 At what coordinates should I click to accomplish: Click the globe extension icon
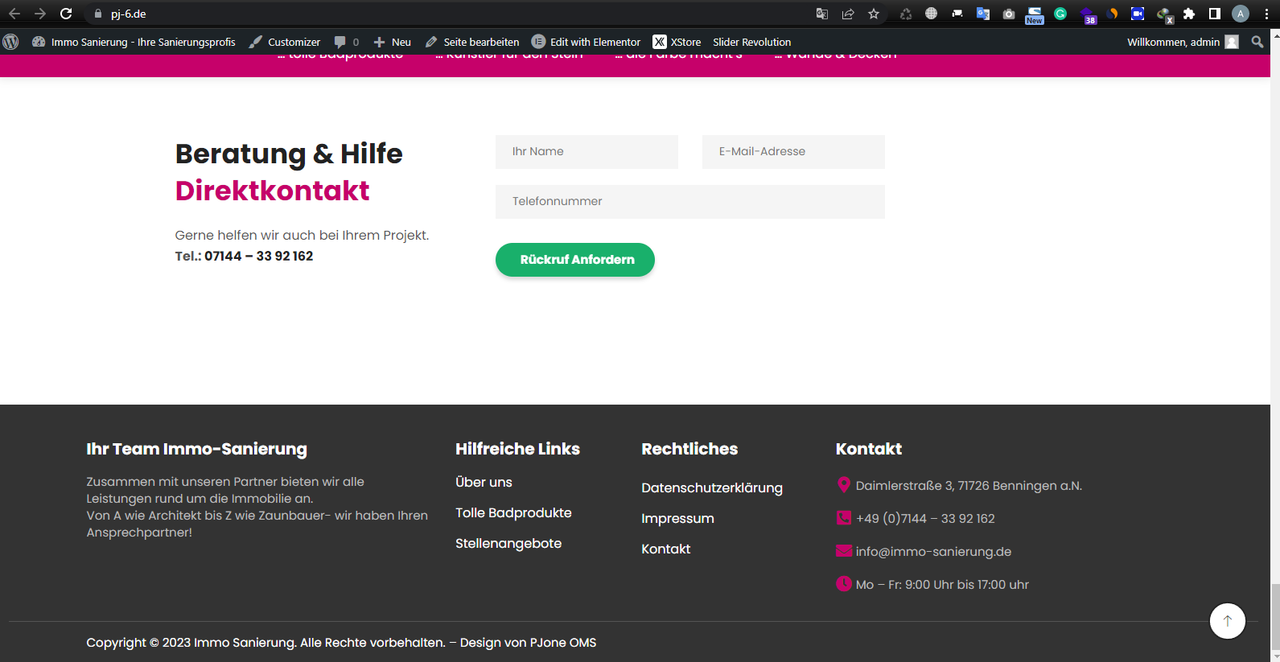[932, 14]
